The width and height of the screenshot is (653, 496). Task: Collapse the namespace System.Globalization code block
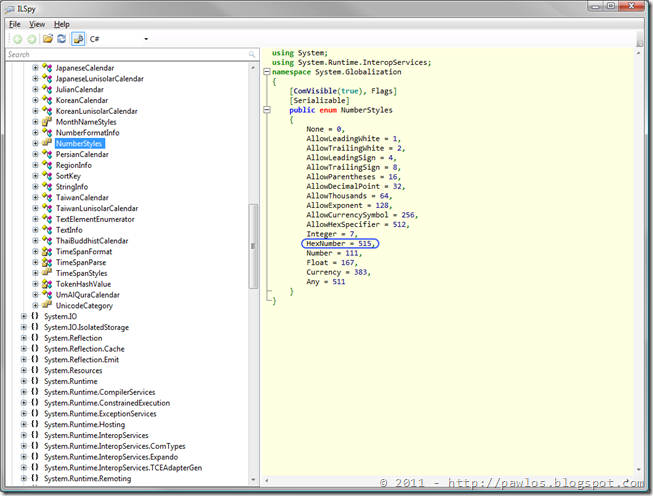coord(267,72)
